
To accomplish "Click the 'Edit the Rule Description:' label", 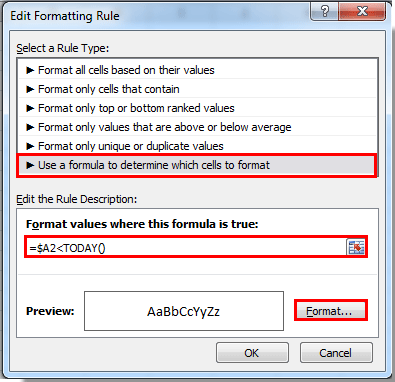I will (77, 199).
